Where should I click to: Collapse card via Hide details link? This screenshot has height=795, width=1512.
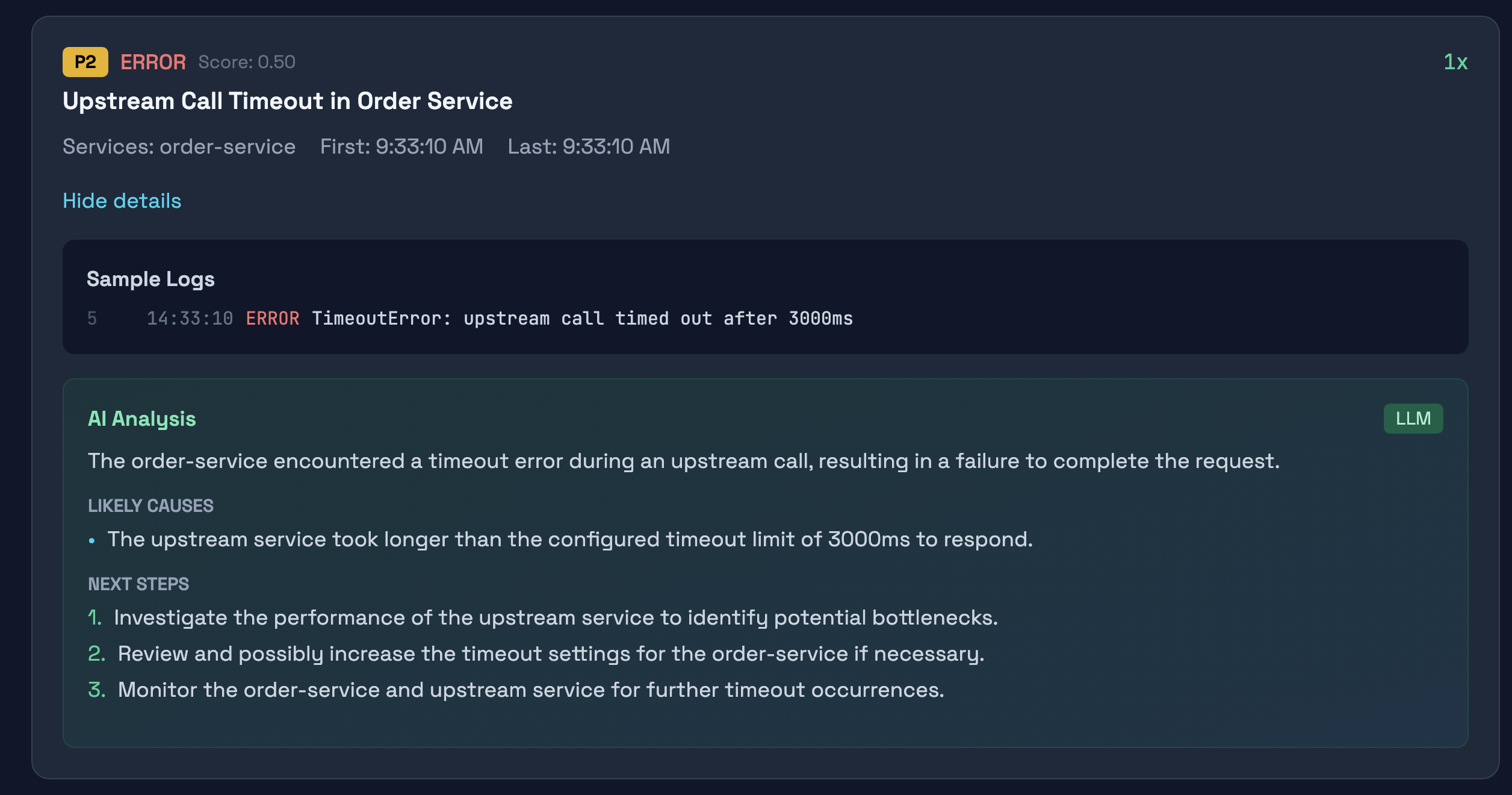(122, 201)
